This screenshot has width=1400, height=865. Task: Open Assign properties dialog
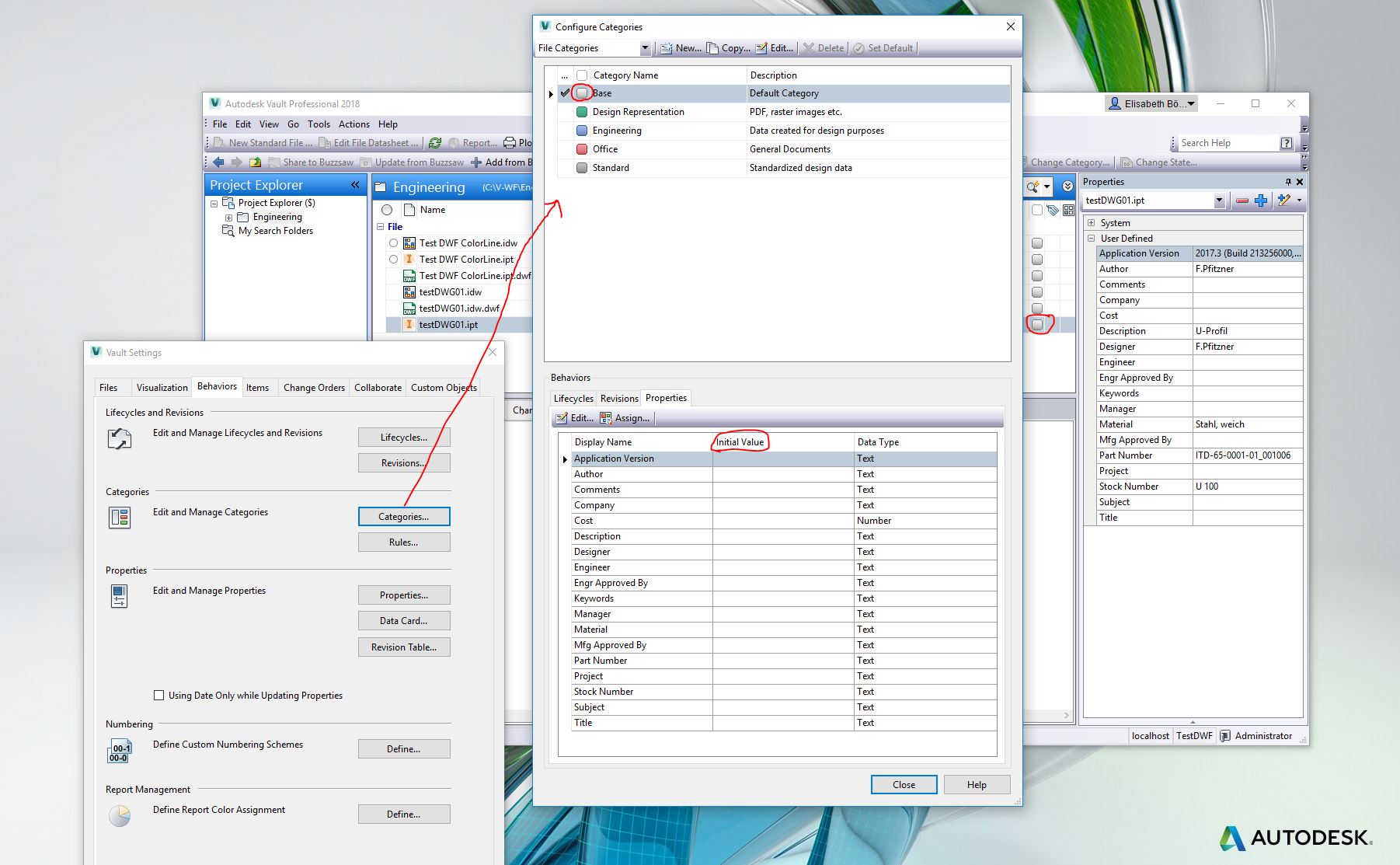click(x=626, y=417)
